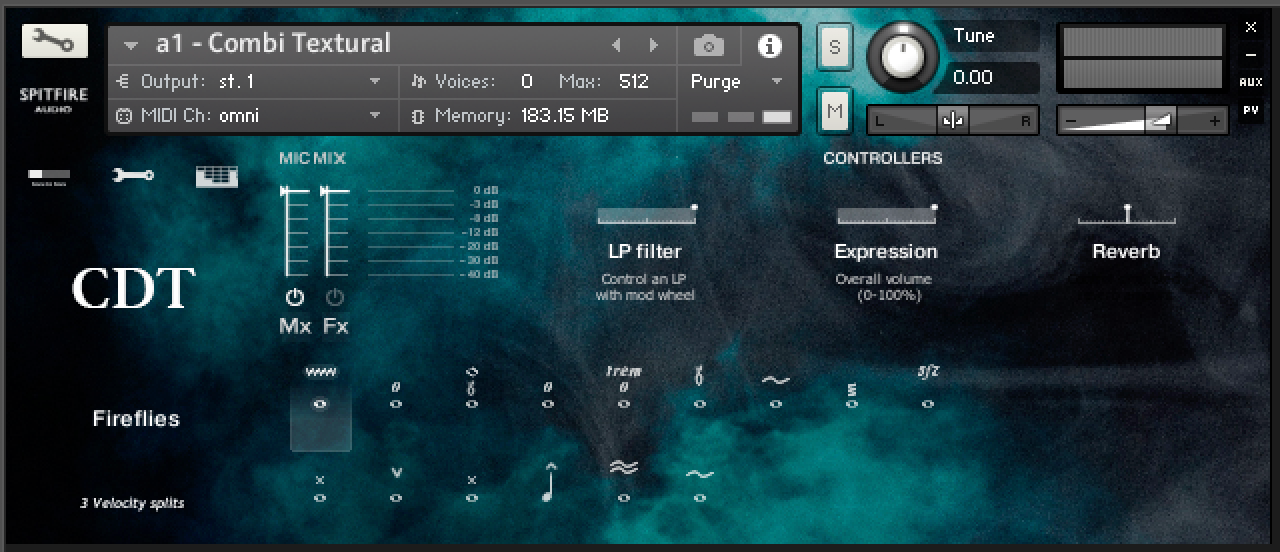This screenshot has width=1280, height=552.
Task: Open the Spitfire expert settings wrench panel
Action: pyautogui.click(x=133, y=176)
